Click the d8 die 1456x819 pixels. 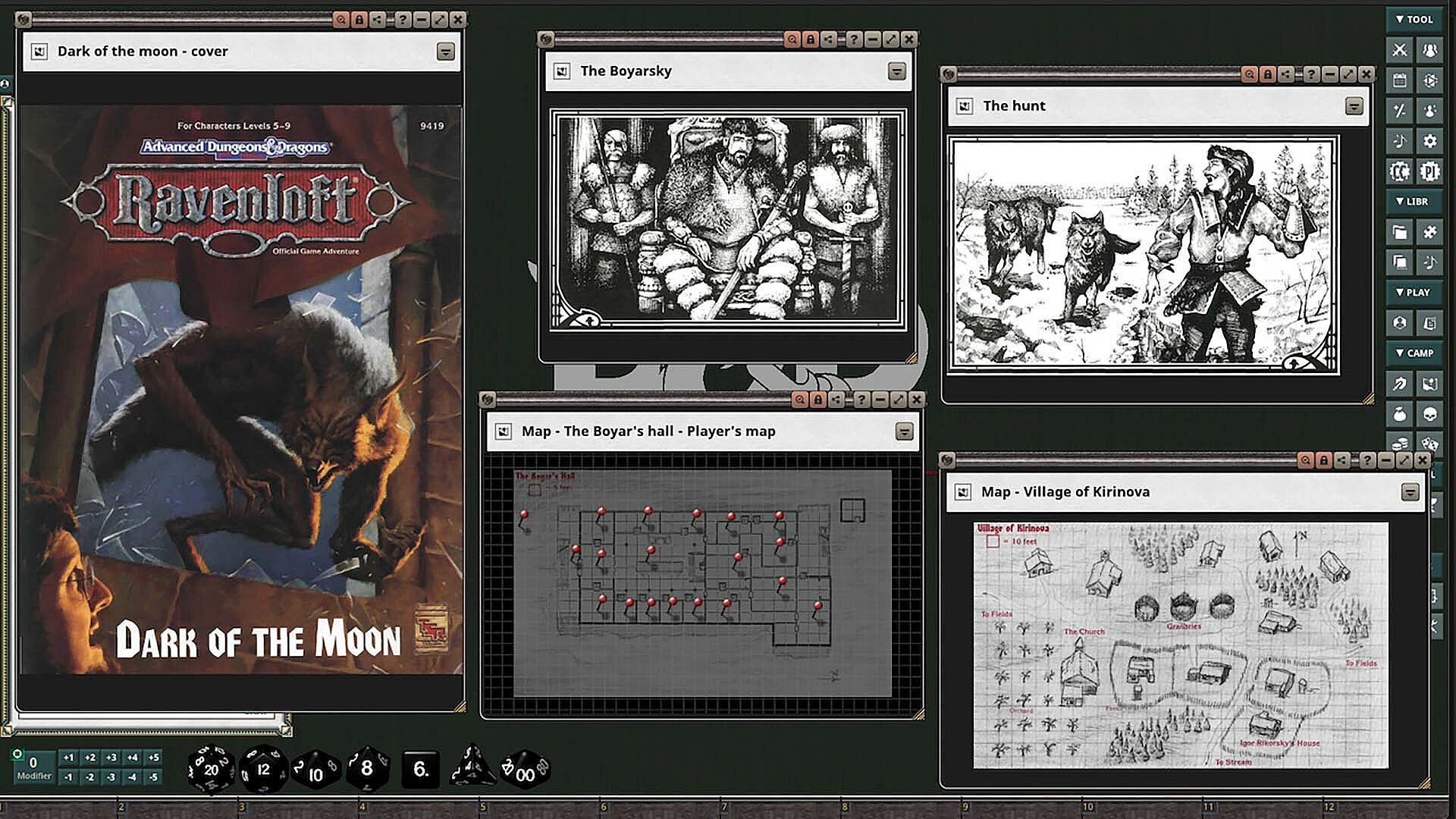(x=367, y=769)
